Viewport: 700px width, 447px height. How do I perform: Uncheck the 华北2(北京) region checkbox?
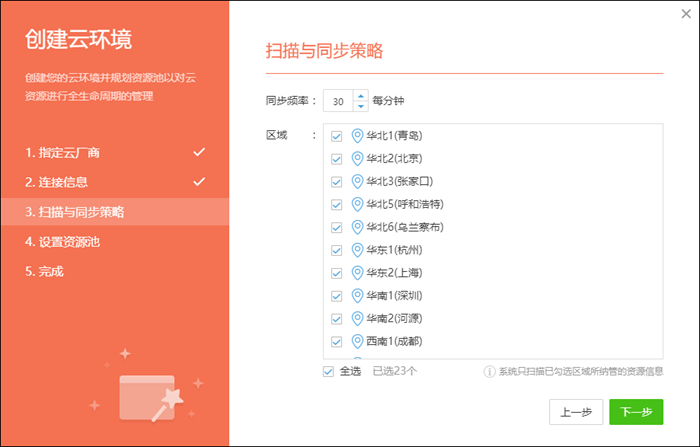click(336, 159)
